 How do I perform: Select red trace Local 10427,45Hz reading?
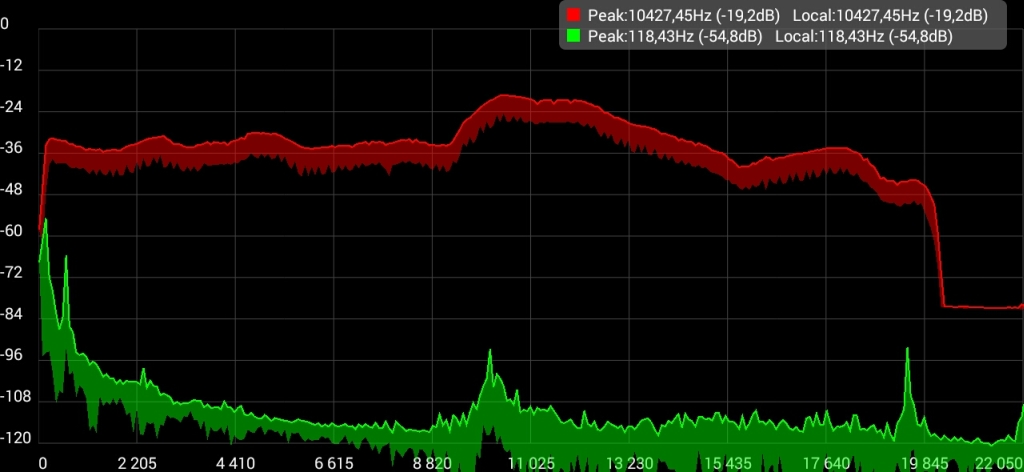coord(890,16)
